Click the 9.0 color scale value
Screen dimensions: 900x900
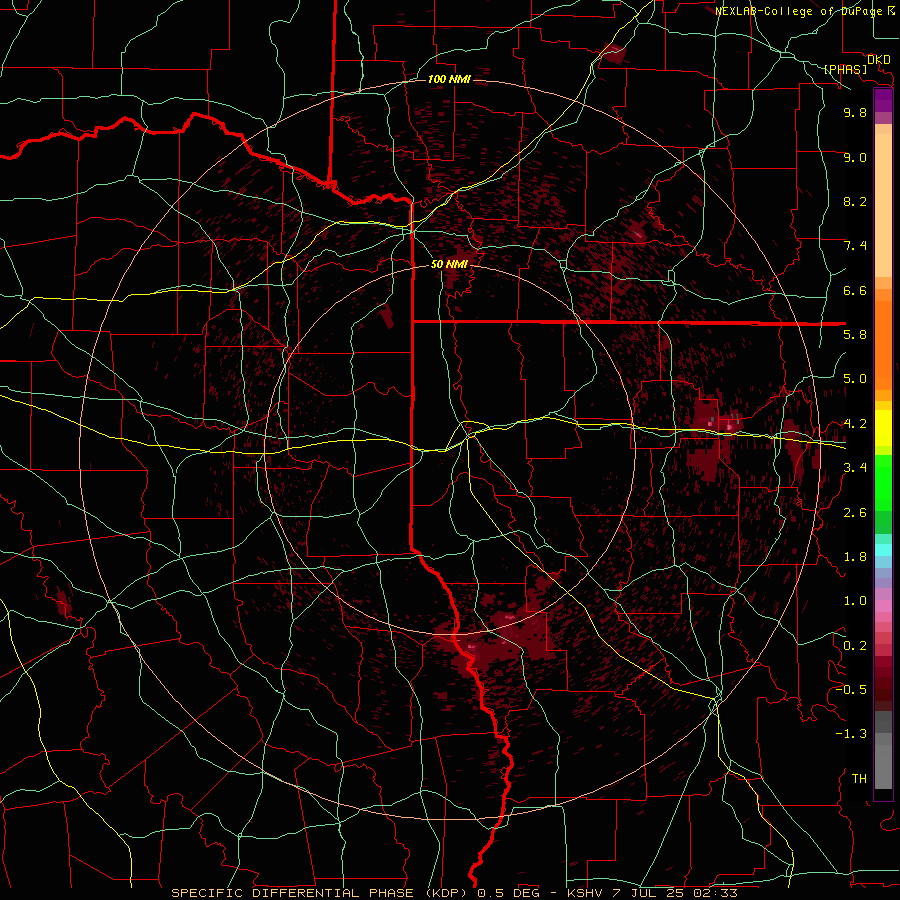click(855, 157)
